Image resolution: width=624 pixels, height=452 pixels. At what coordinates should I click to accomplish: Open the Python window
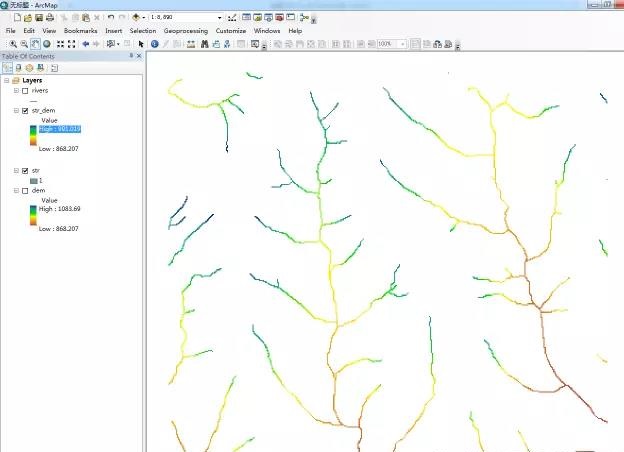click(x=291, y=18)
